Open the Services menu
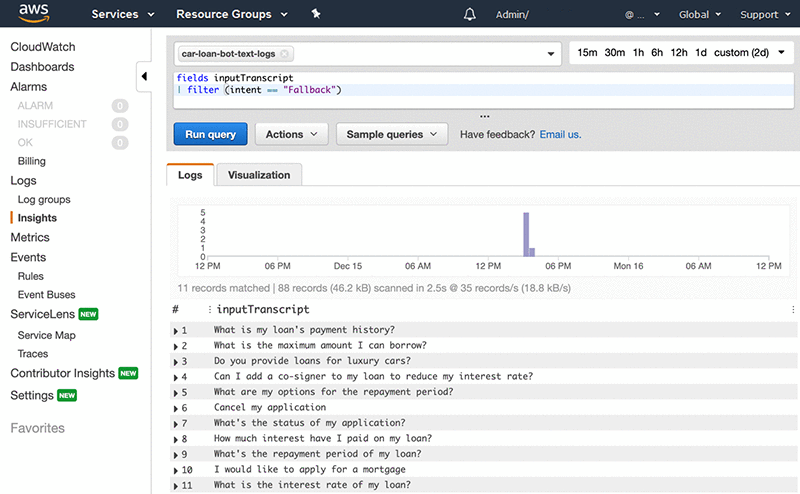The height and width of the screenshot is (494, 800). point(123,15)
